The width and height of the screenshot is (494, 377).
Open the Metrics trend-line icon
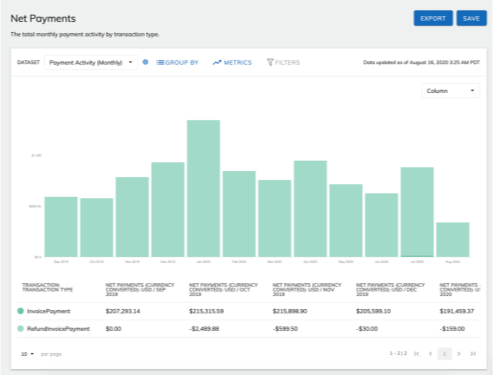(x=217, y=62)
